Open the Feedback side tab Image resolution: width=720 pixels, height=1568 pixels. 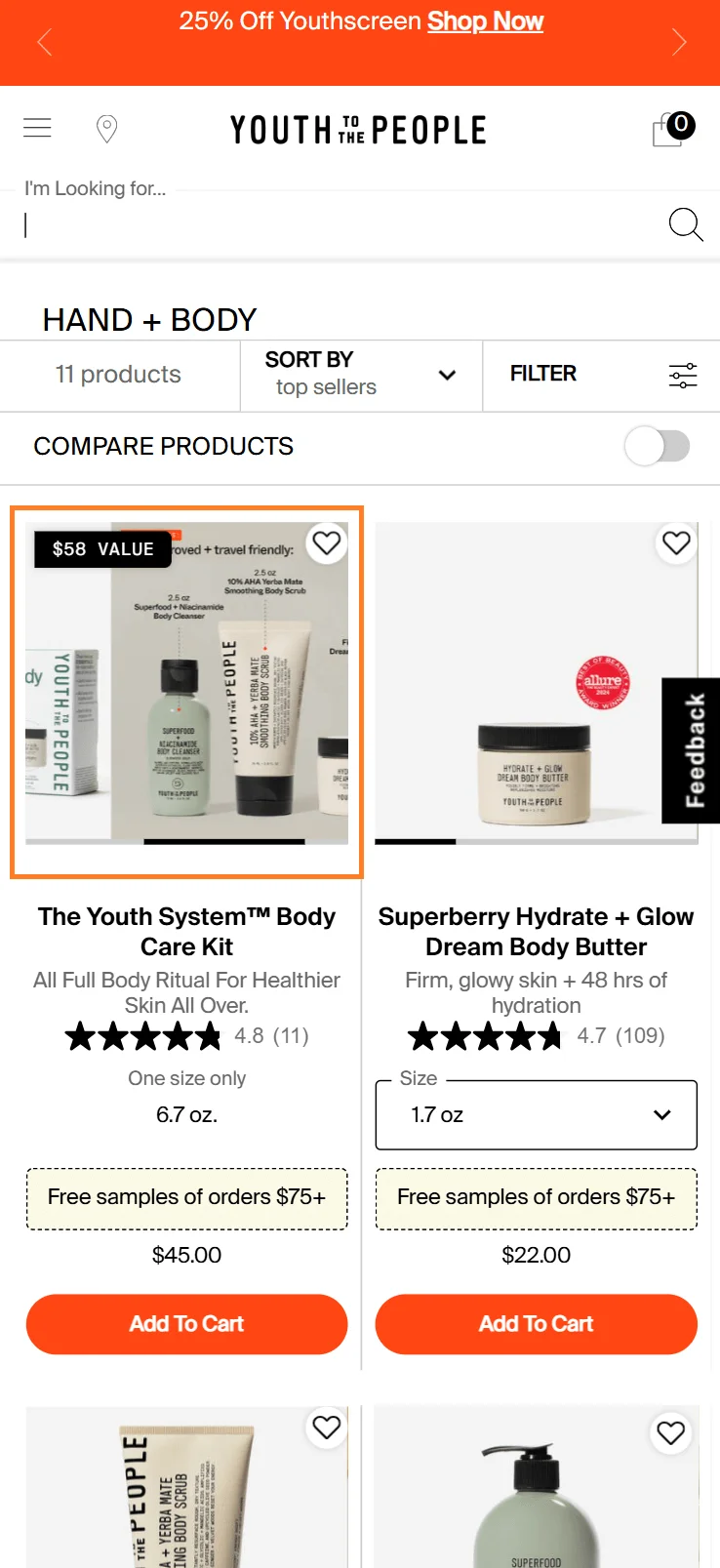(693, 750)
